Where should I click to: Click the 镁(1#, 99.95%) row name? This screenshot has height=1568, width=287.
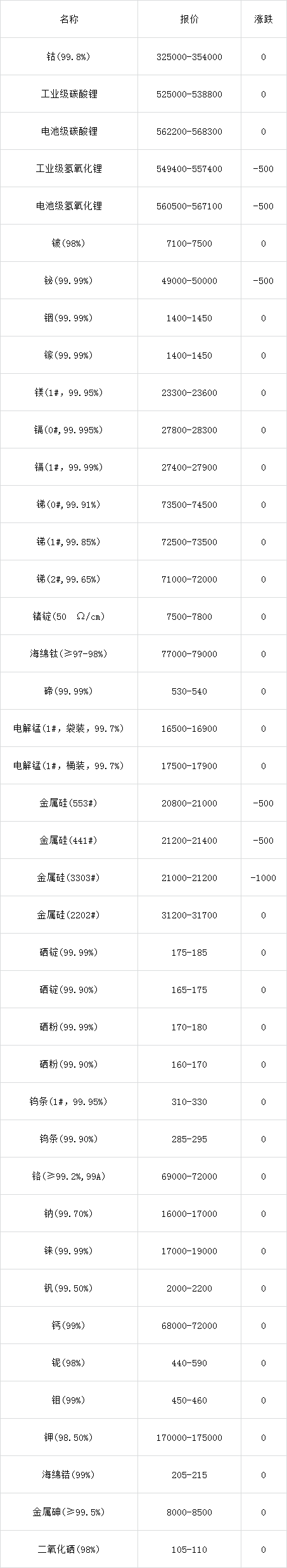pyautogui.click(x=69, y=393)
